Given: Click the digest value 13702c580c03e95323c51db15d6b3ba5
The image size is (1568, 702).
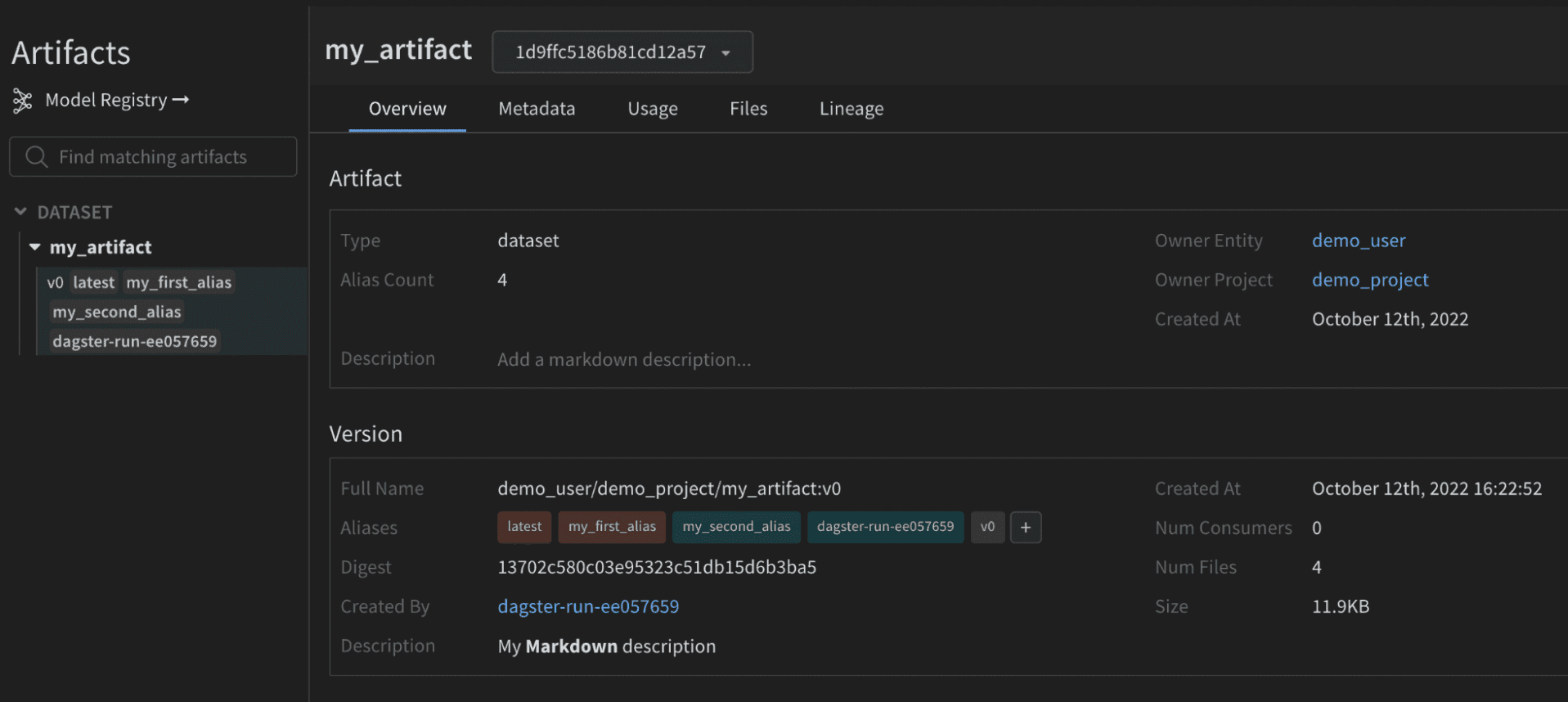Looking at the screenshot, I should click(x=657, y=567).
